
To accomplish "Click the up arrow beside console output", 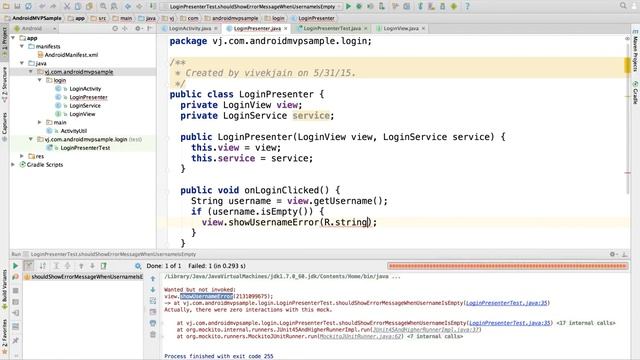I will (153, 279).
